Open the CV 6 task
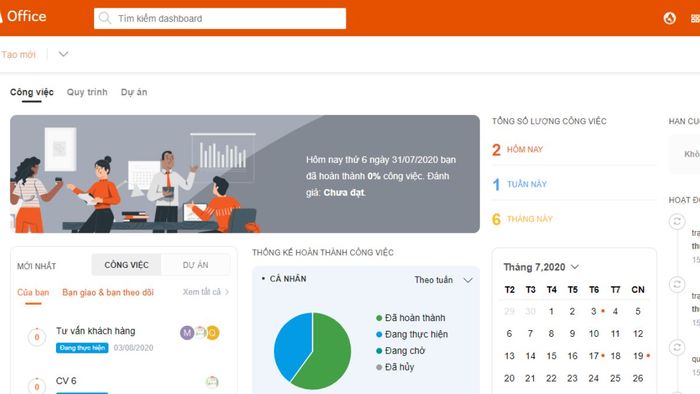 [x=66, y=381]
